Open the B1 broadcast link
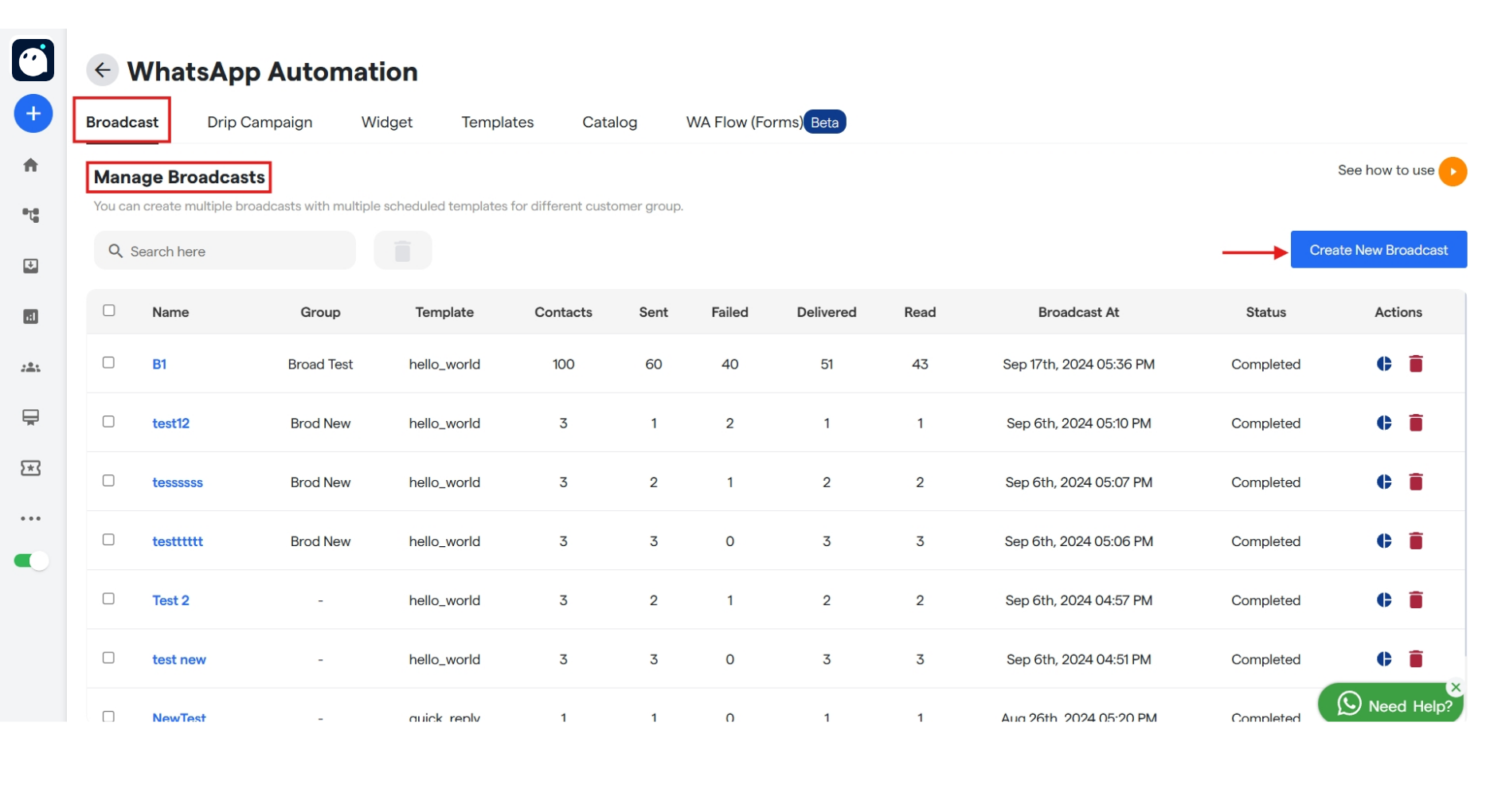 click(x=159, y=364)
